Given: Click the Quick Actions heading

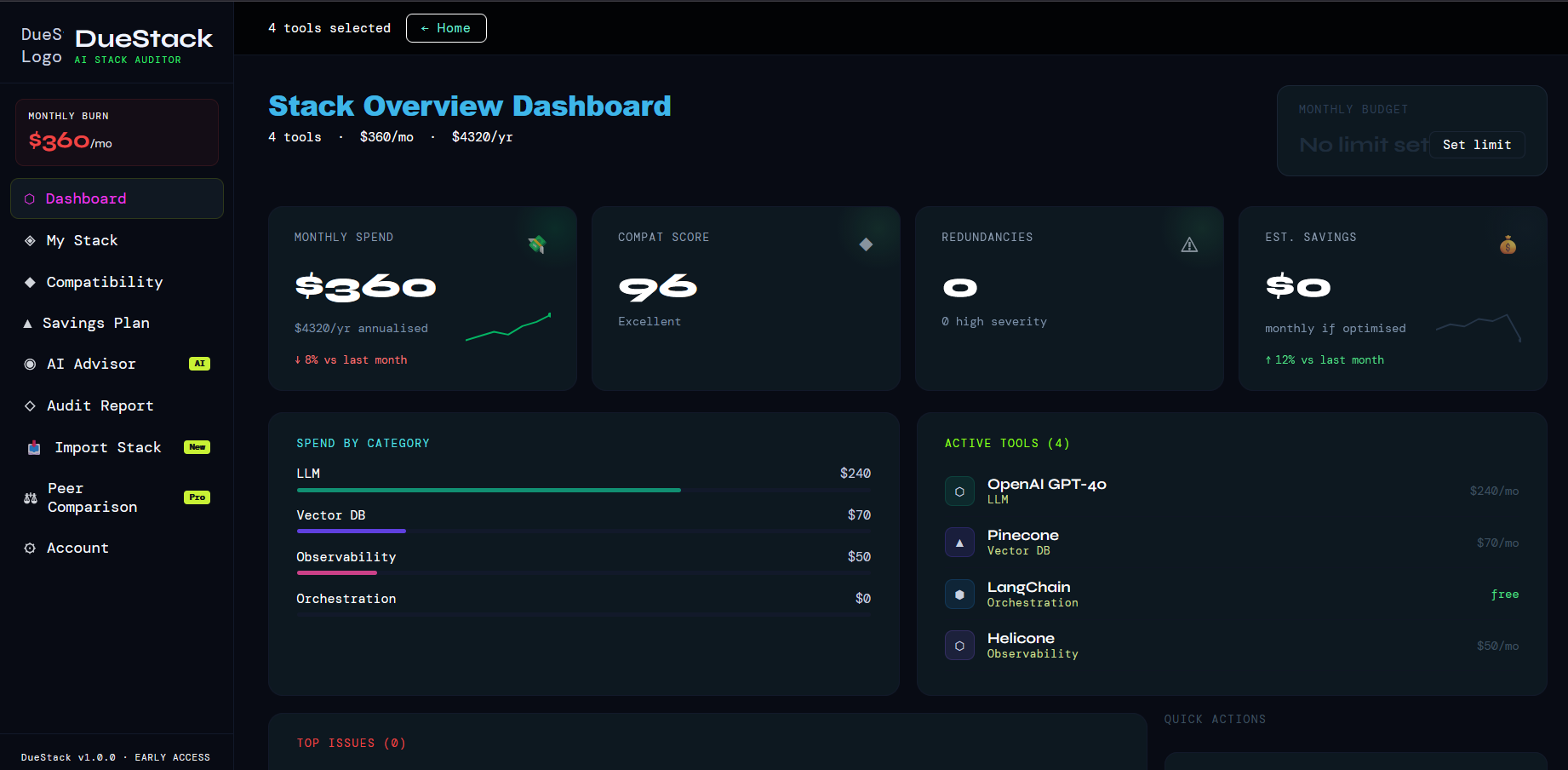Looking at the screenshot, I should click(1215, 720).
